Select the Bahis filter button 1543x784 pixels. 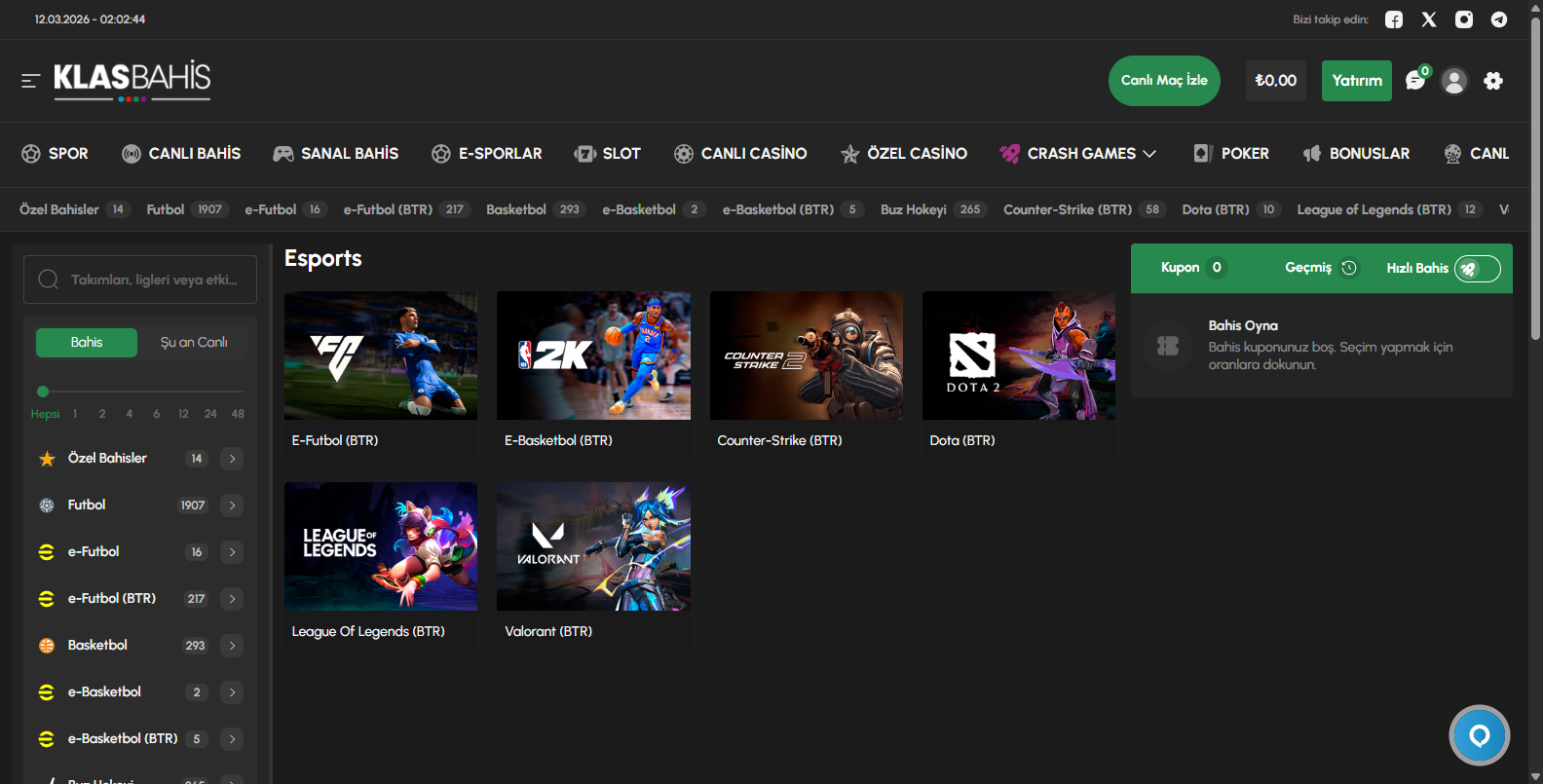coord(87,342)
